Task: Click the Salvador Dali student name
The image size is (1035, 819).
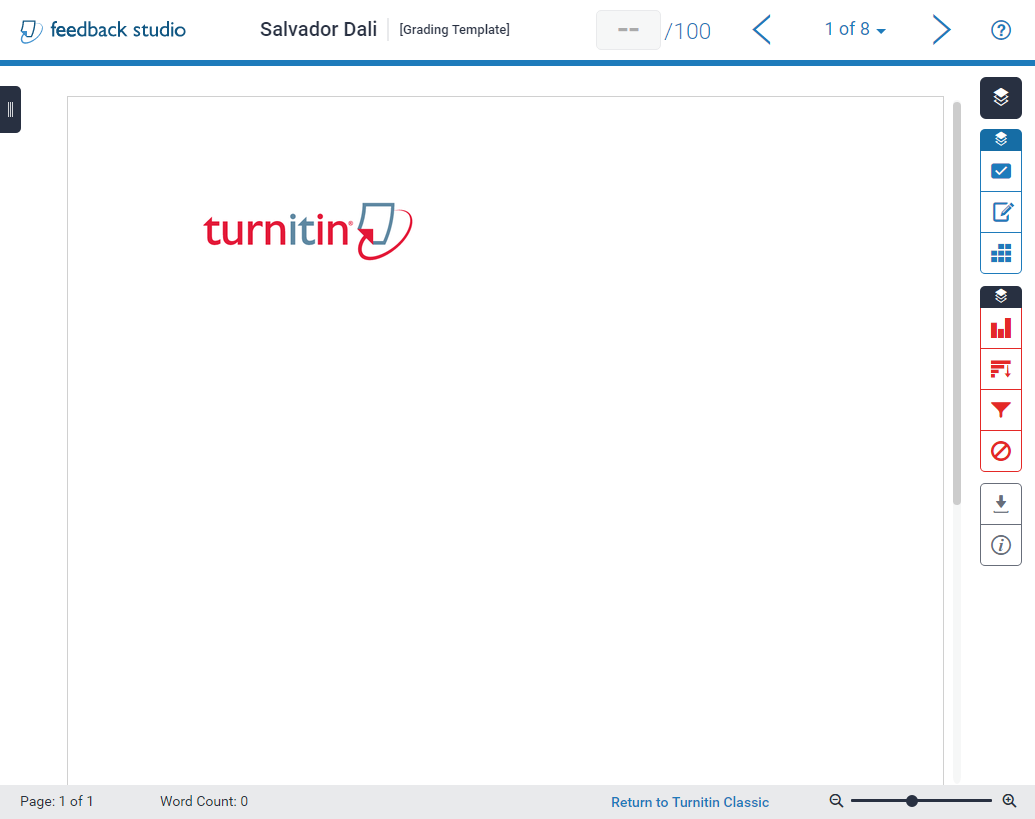Action: (x=318, y=30)
